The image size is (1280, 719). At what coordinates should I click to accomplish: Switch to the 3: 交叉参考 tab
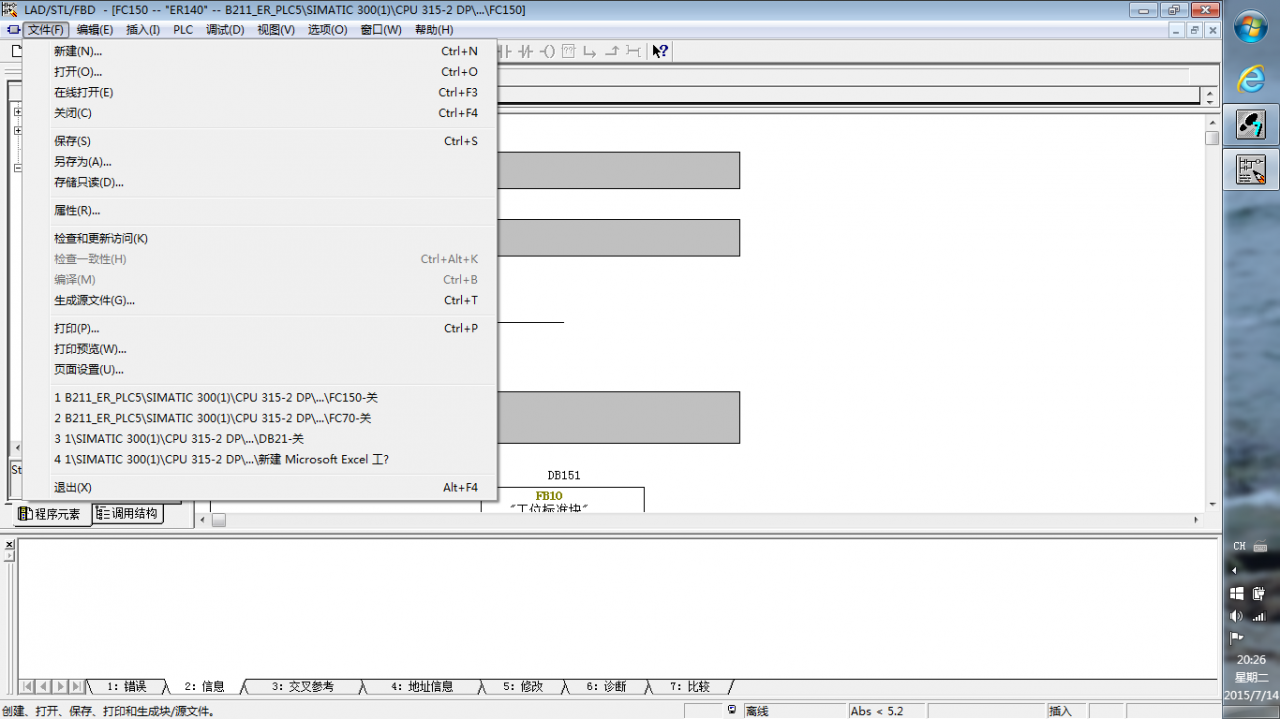tap(302, 687)
